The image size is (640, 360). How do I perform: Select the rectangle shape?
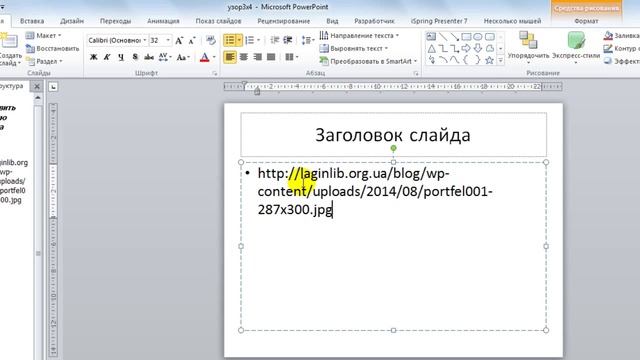click(x=466, y=37)
